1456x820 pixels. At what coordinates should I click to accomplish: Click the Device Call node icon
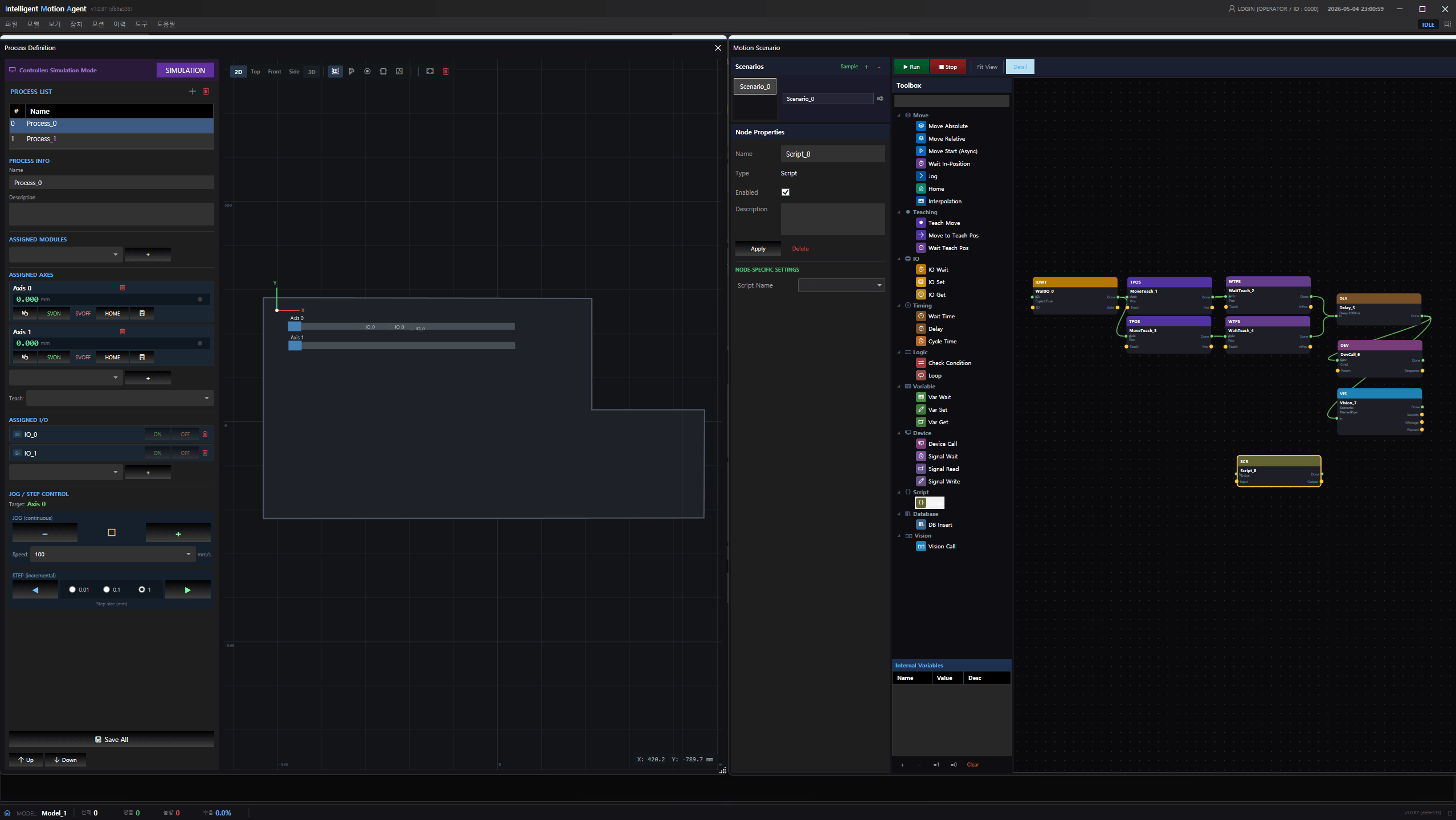(x=921, y=444)
